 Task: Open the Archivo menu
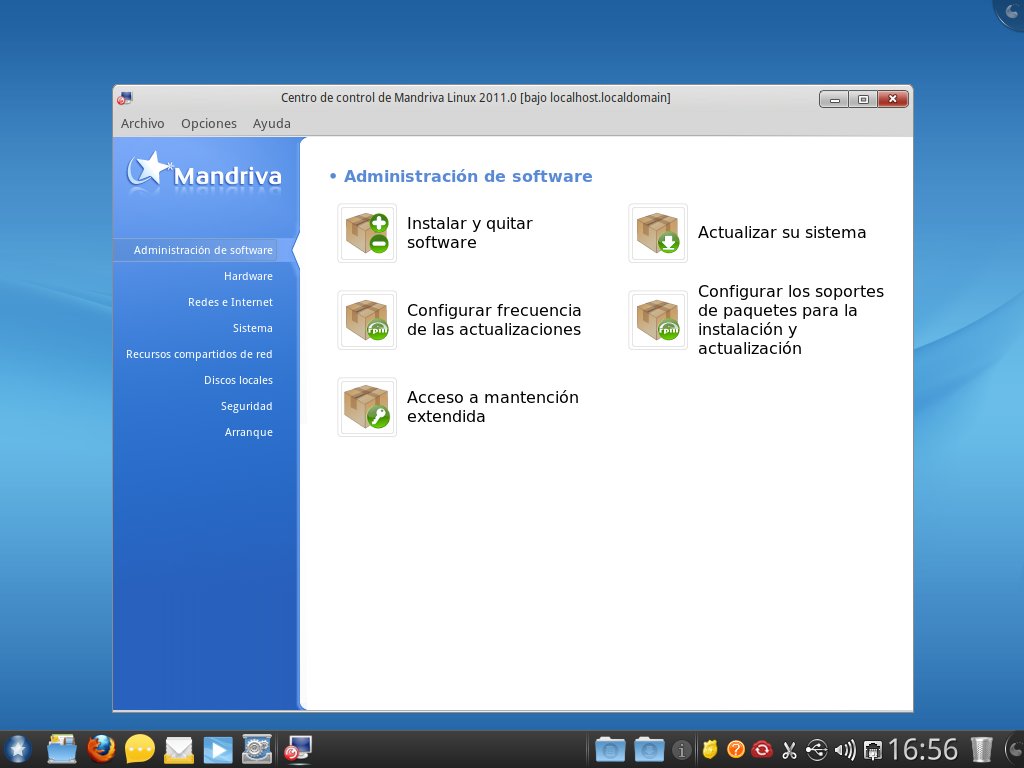tap(142, 123)
